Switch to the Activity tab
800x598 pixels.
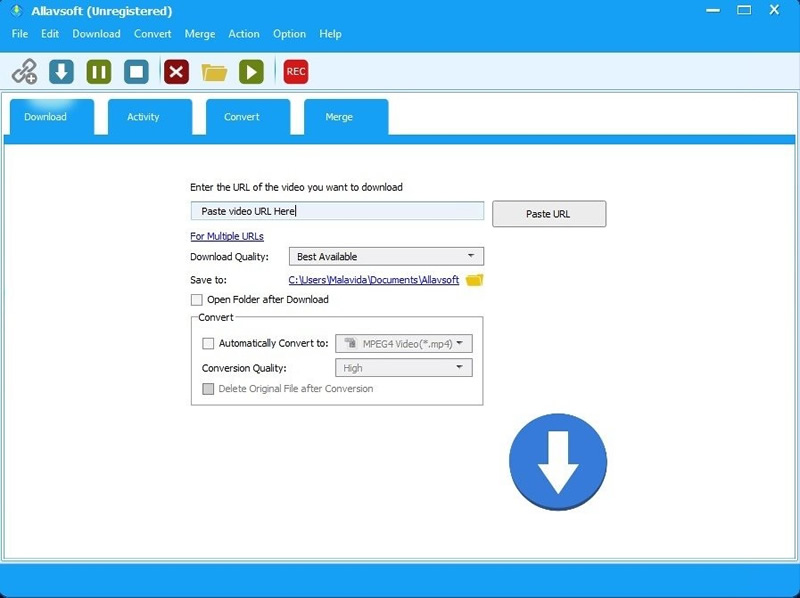(x=150, y=117)
